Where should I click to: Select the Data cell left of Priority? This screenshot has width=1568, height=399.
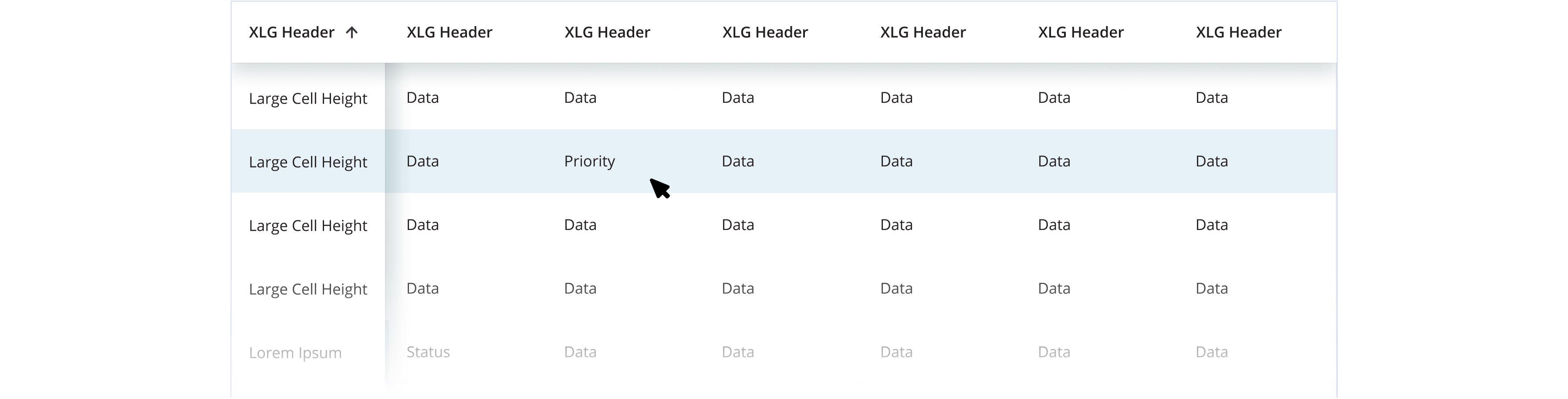pyautogui.click(x=422, y=162)
